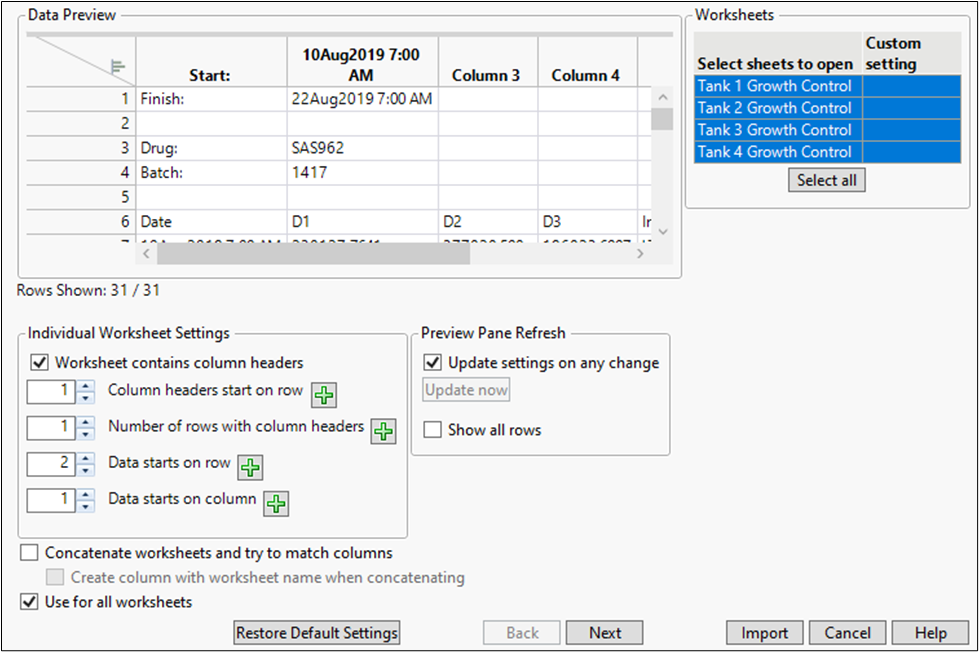Click green plus next to Column headers start row
The height and width of the screenshot is (652, 979).
point(323,396)
